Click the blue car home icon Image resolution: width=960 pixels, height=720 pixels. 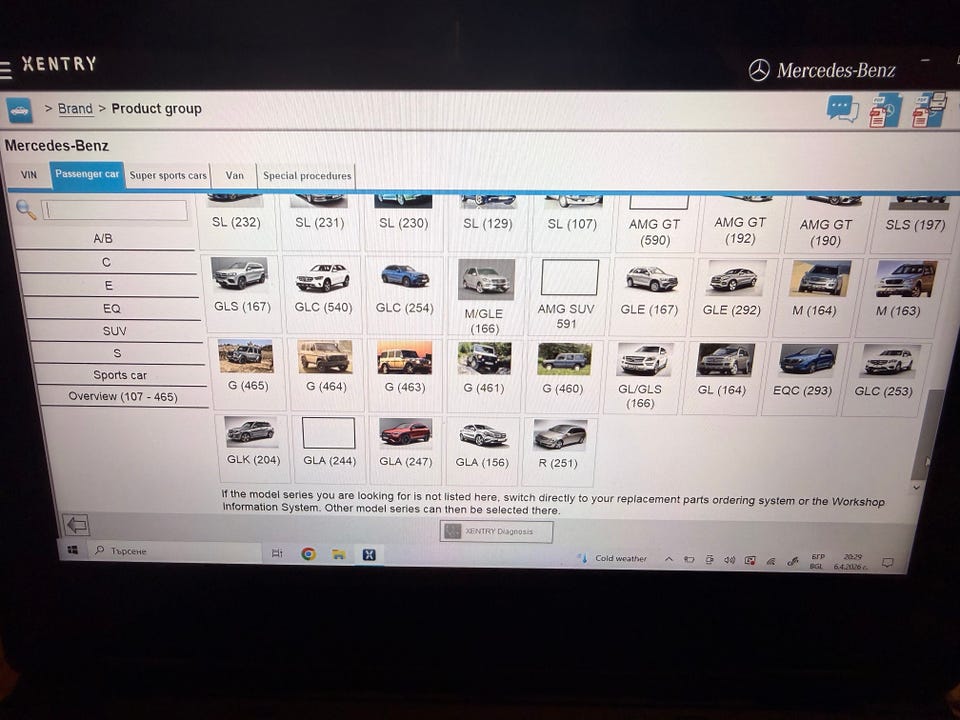pyautogui.click(x=19, y=111)
